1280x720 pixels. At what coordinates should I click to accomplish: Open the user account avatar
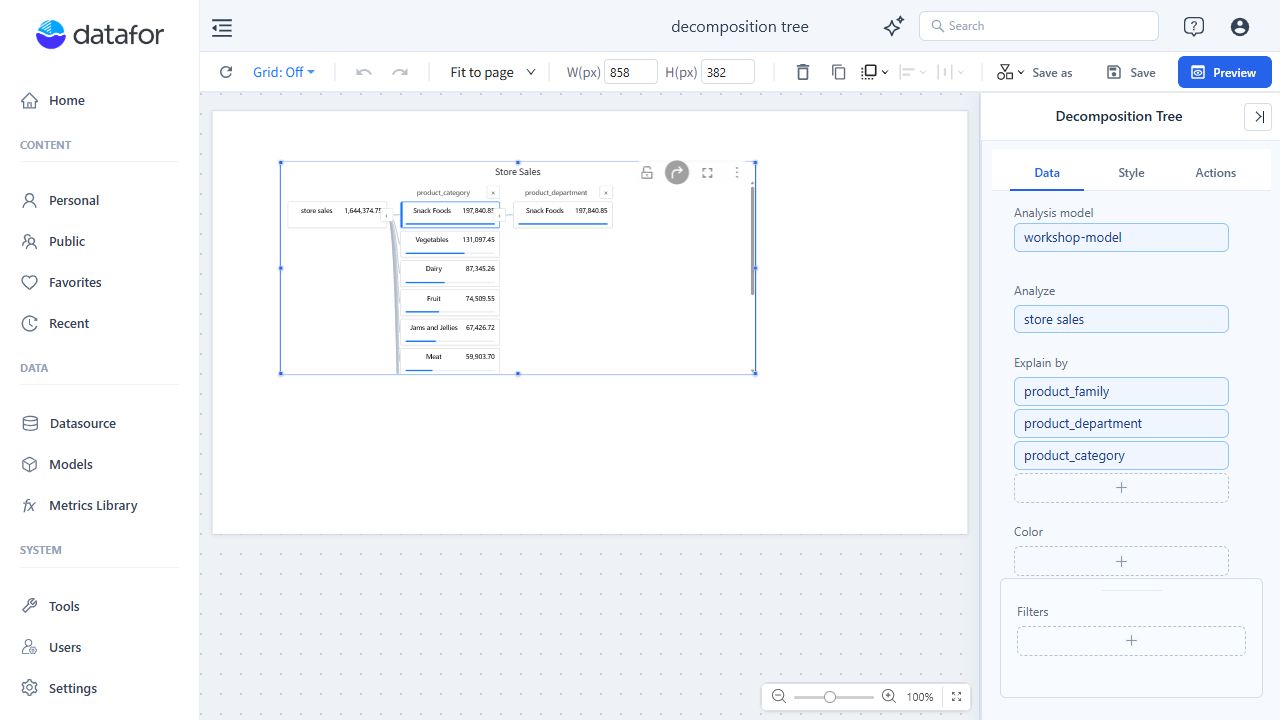[1240, 27]
